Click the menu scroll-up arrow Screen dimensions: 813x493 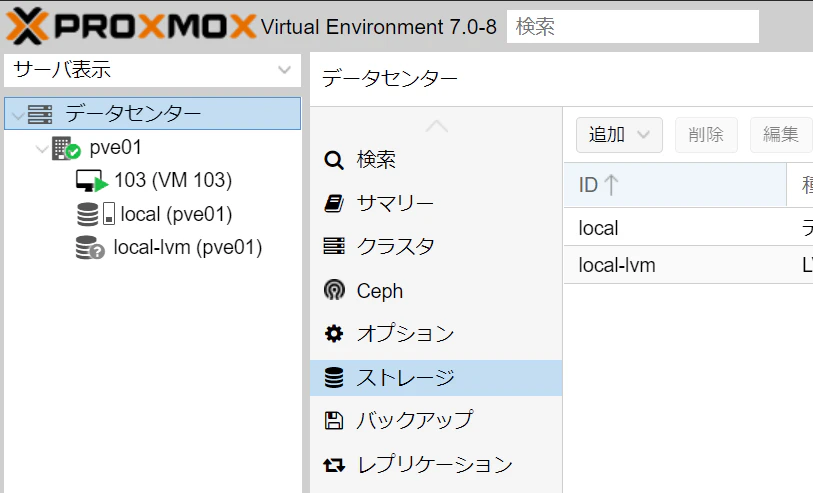(437, 126)
